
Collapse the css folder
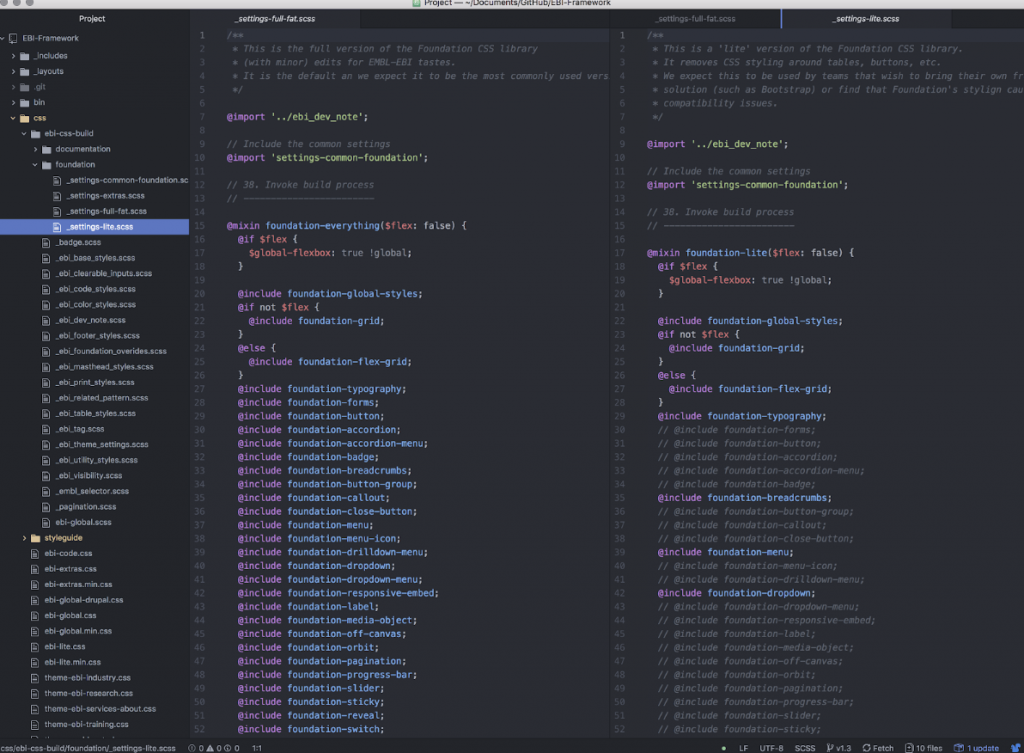click(13, 118)
